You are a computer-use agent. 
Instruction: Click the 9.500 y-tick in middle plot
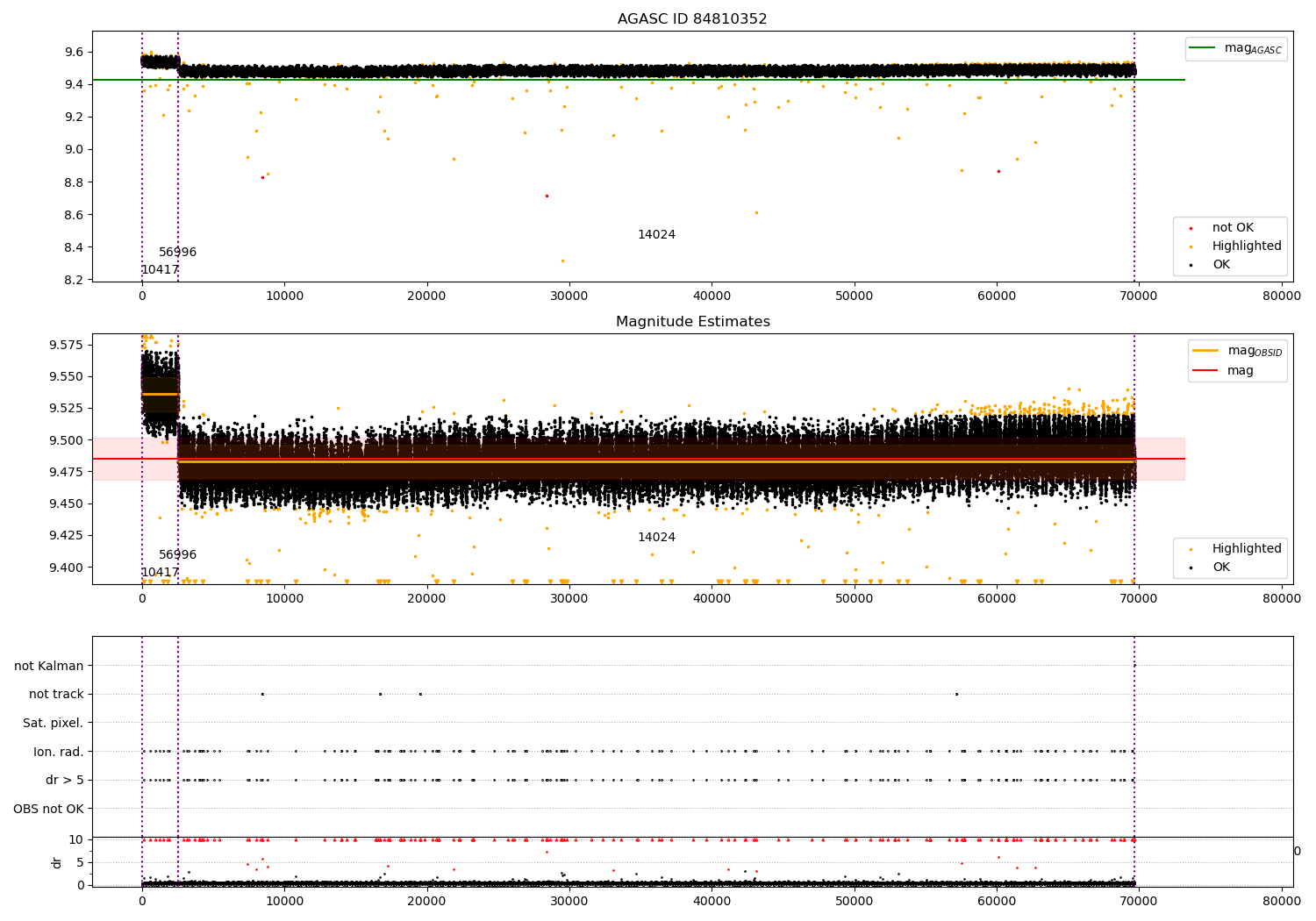click(x=67, y=441)
